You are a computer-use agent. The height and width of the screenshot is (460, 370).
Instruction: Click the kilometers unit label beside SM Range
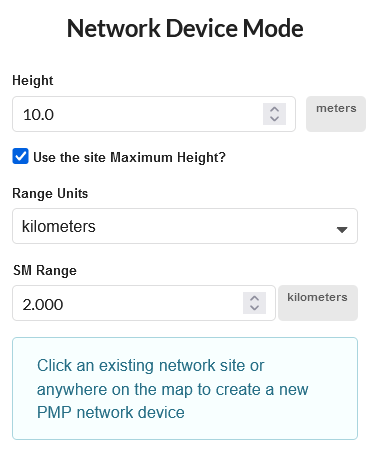coord(318,303)
